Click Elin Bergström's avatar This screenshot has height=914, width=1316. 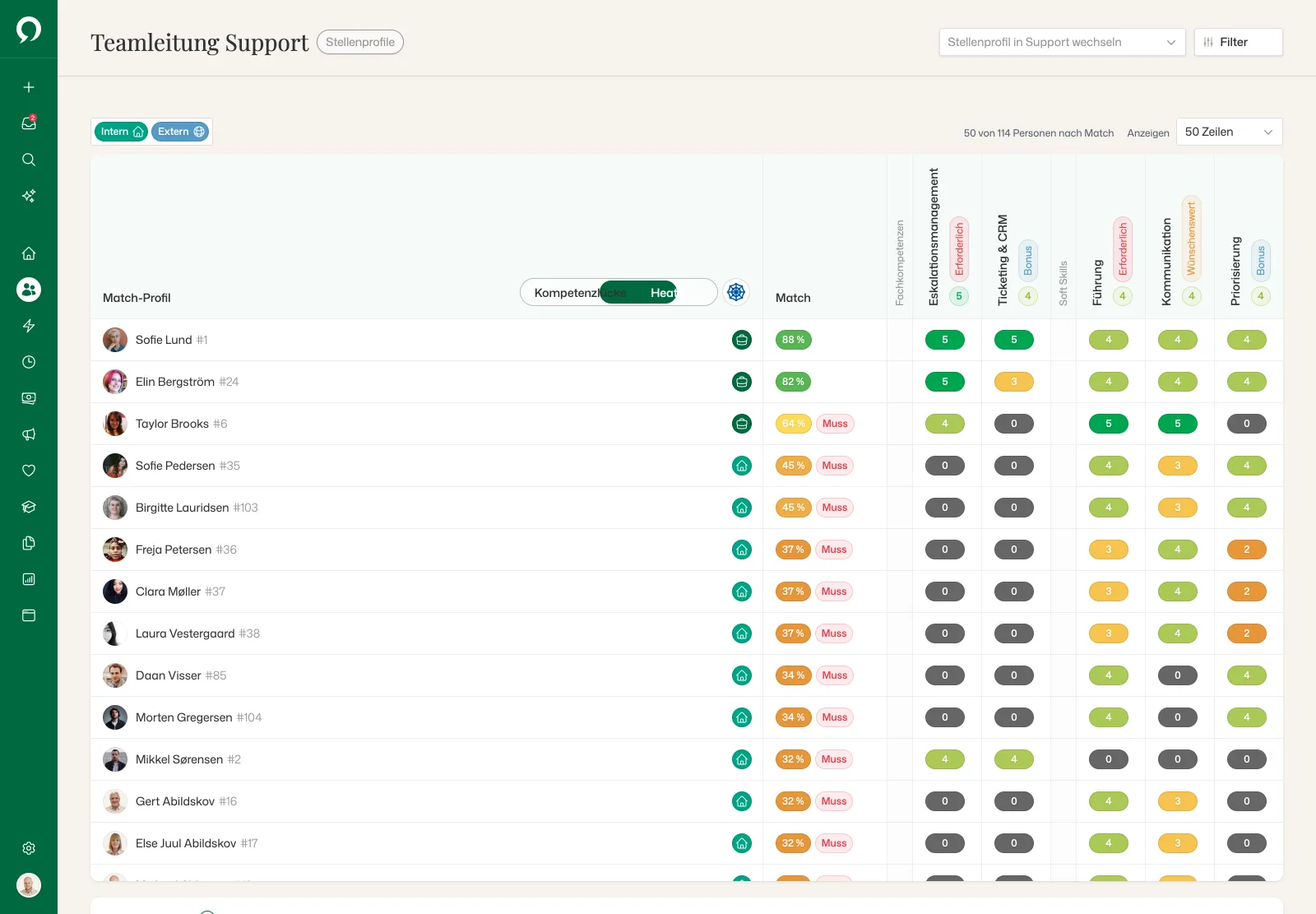tap(115, 382)
